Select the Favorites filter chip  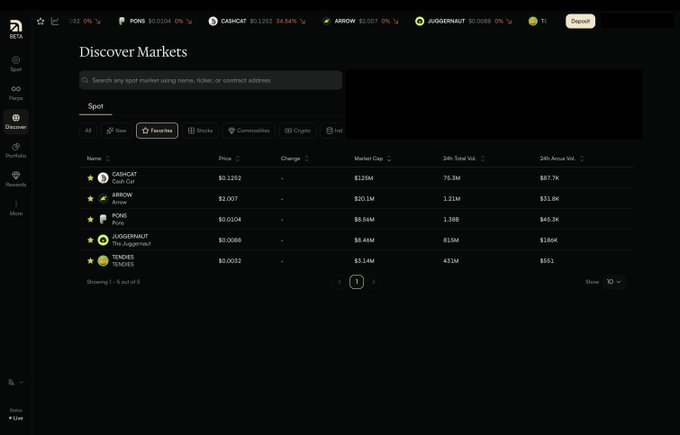coord(157,131)
